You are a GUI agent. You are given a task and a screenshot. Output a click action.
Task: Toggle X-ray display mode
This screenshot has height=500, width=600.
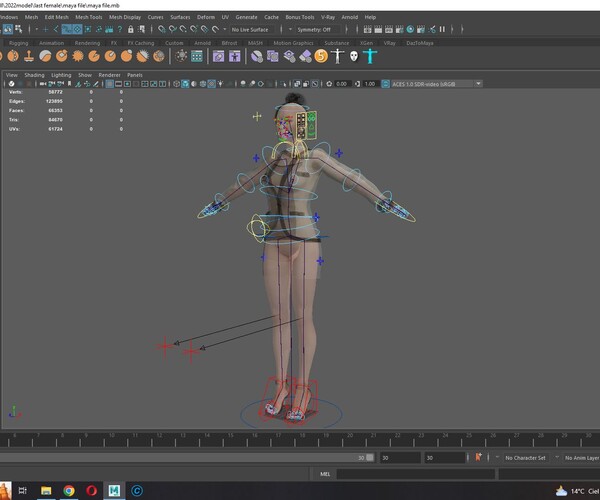click(x=297, y=84)
